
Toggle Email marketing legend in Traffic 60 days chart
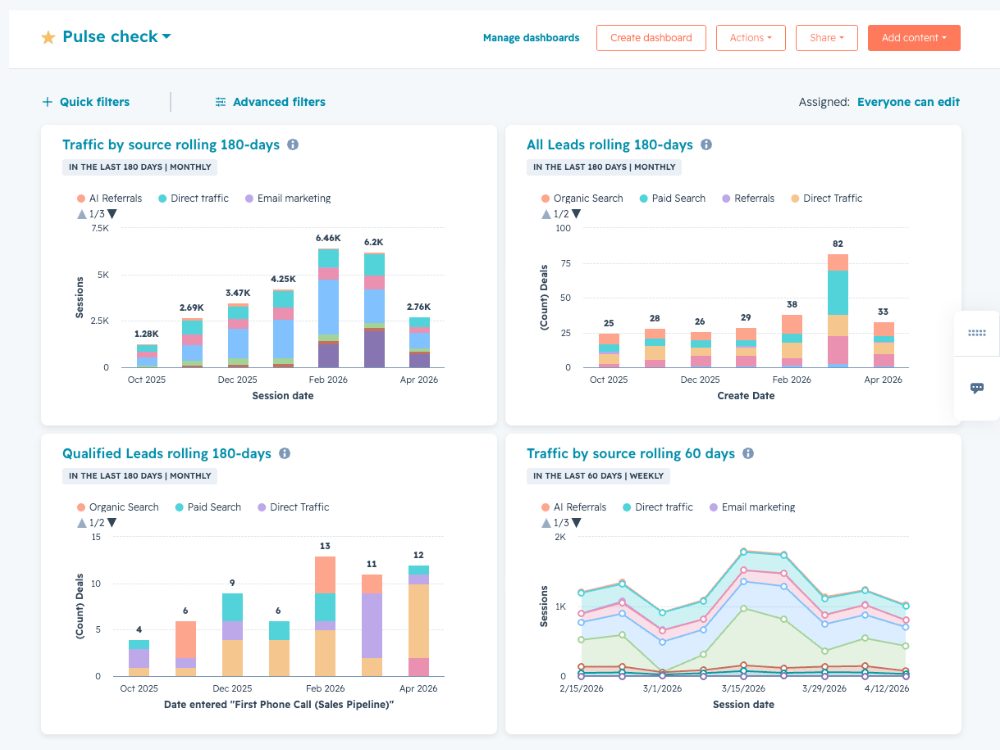pyautogui.click(x=752, y=507)
